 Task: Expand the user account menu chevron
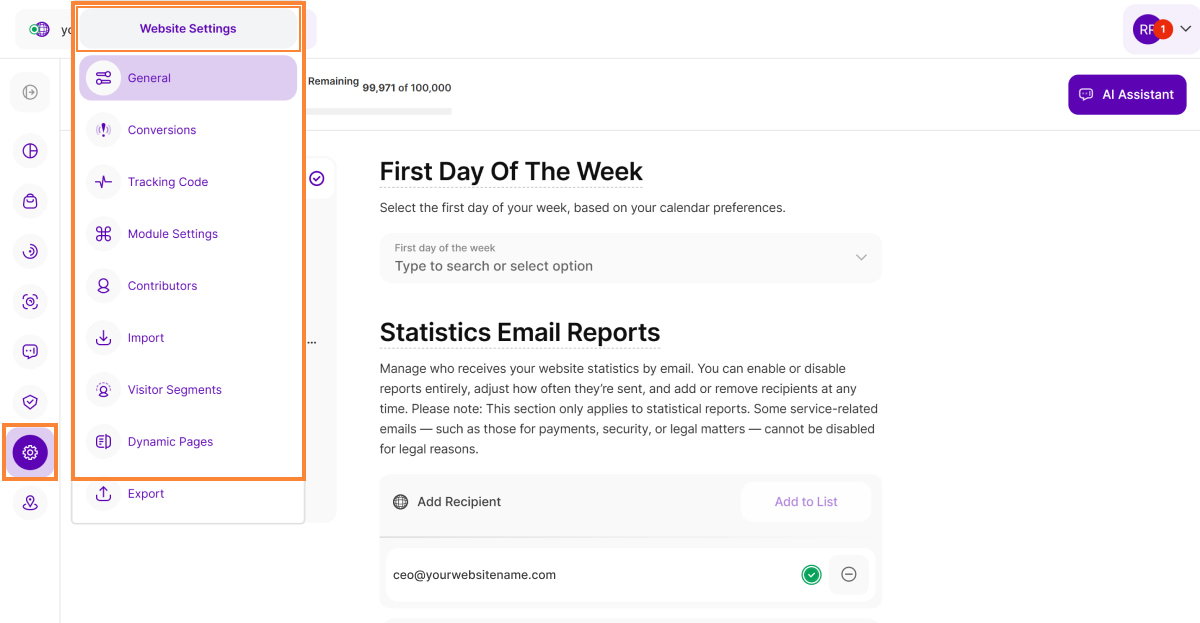click(x=1186, y=29)
